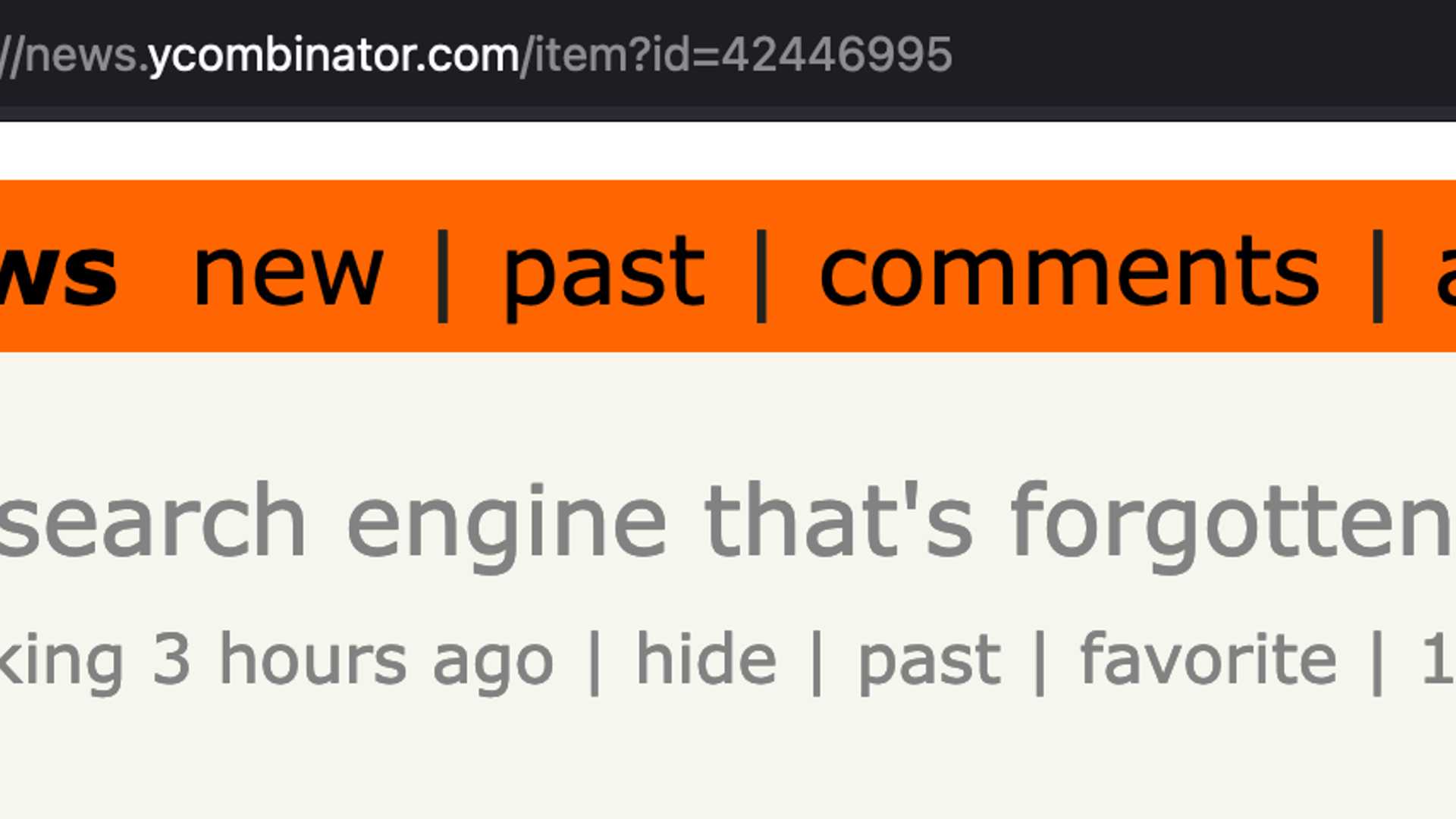This screenshot has height=819, width=1456.
Task: Go to "past" in the orange navigation bar
Action: pos(604,275)
